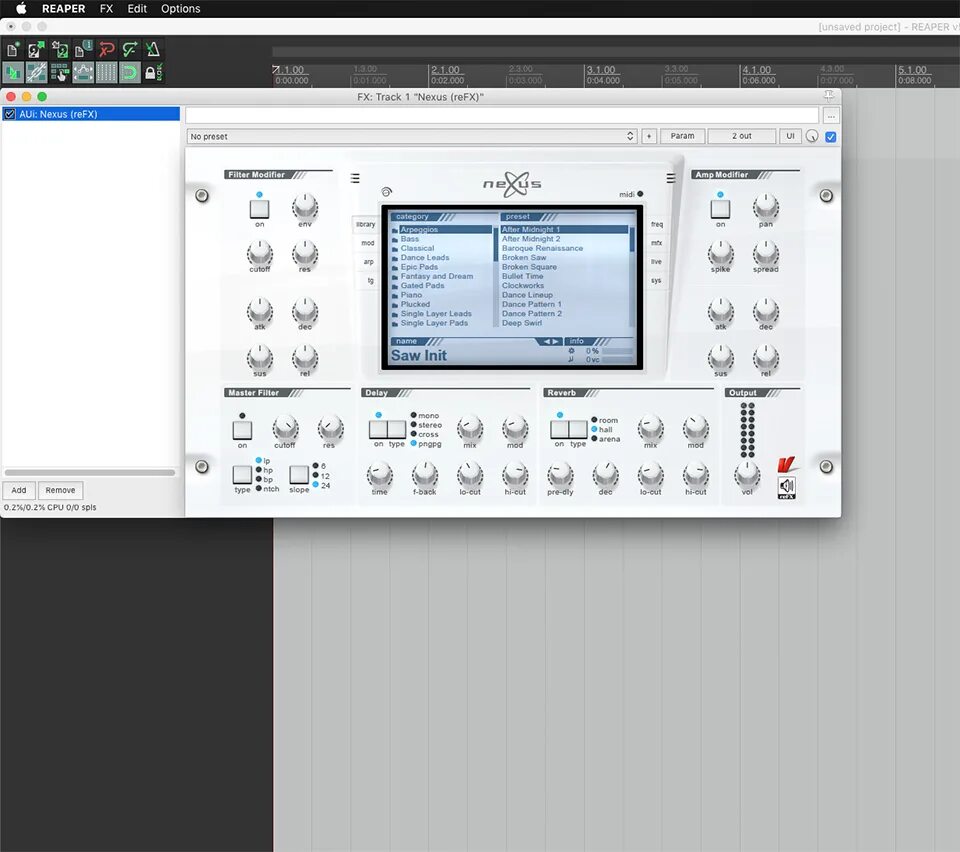Open Project settings from the toolbar
The height and width of the screenshot is (852, 960).
click(x=83, y=50)
